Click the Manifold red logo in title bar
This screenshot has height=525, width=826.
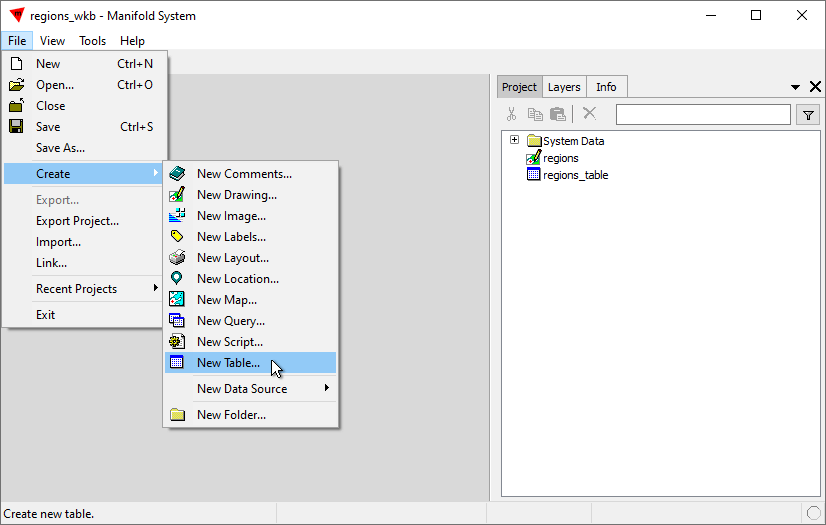point(17,15)
